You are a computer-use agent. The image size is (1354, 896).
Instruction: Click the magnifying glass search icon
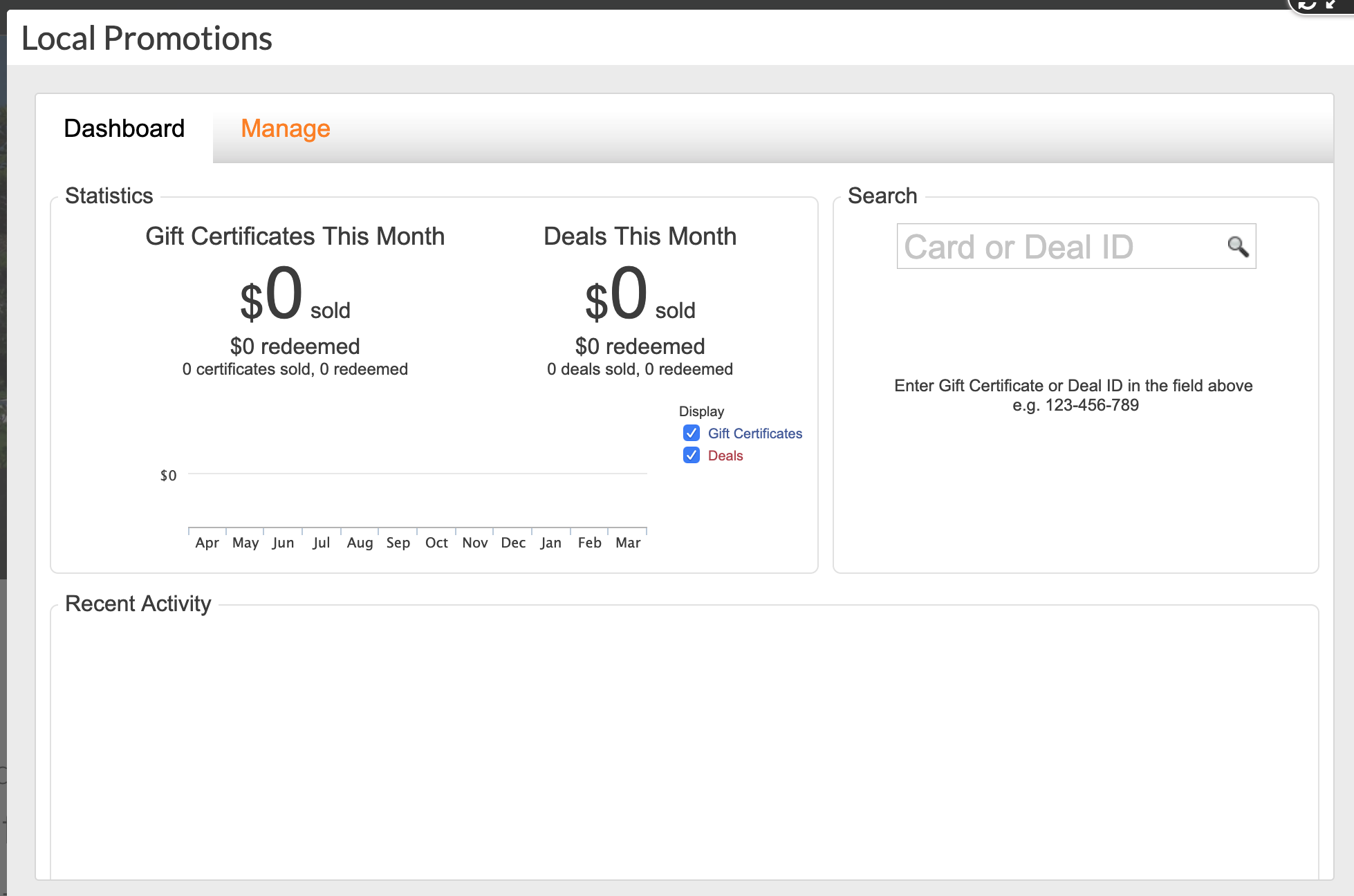point(1237,246)
